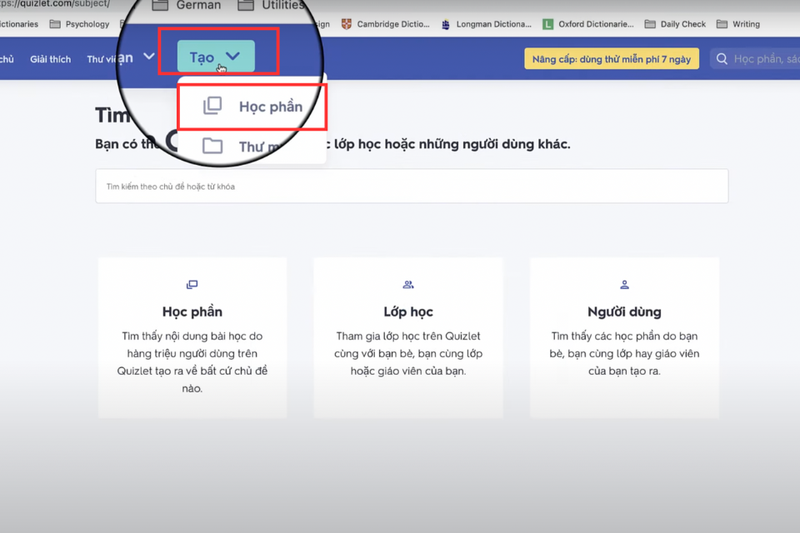Click the upgrade free 7-day trial button
This screenshot has height=533, width=800.
tap(611, 59)
